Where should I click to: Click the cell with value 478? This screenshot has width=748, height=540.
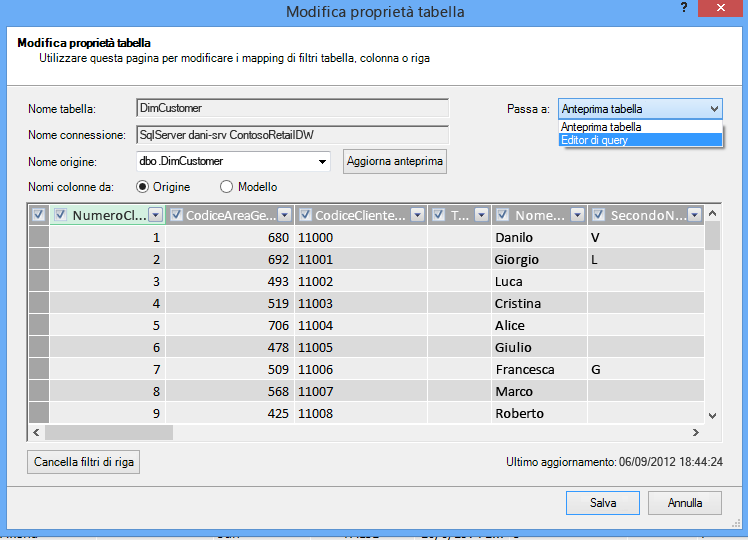230,347
